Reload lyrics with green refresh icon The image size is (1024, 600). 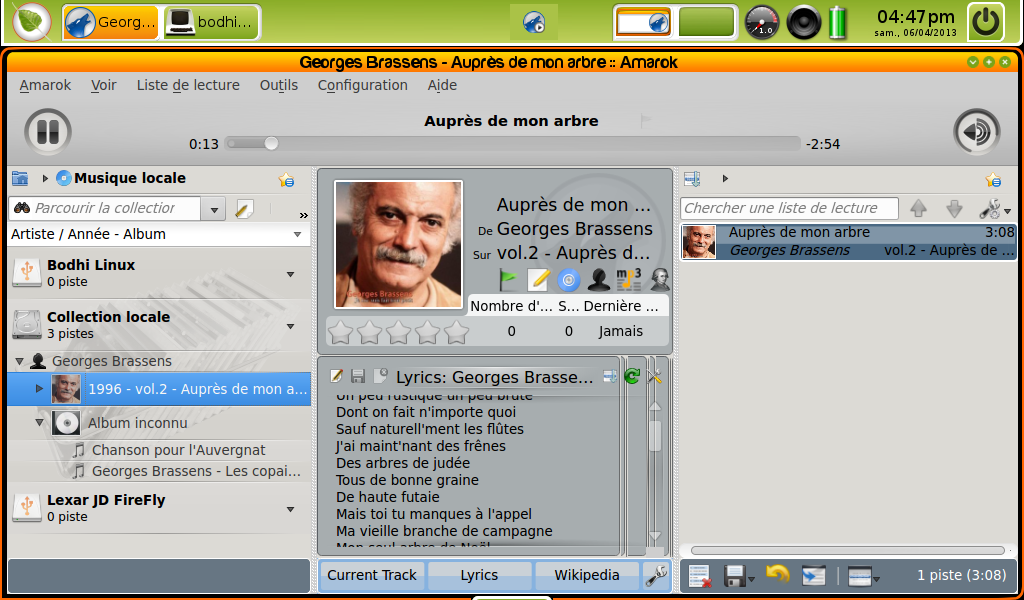click(x=632, y=376)
